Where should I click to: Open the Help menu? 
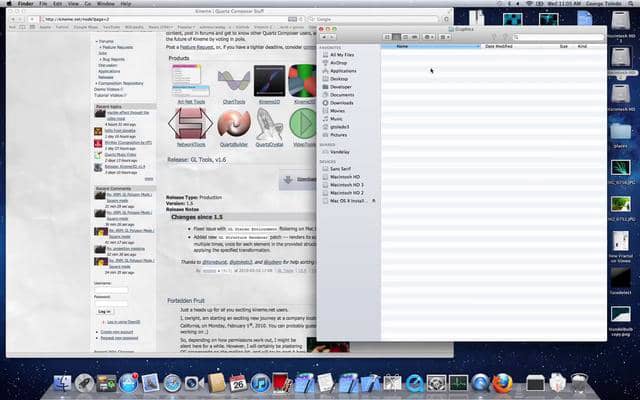(126, 4)
